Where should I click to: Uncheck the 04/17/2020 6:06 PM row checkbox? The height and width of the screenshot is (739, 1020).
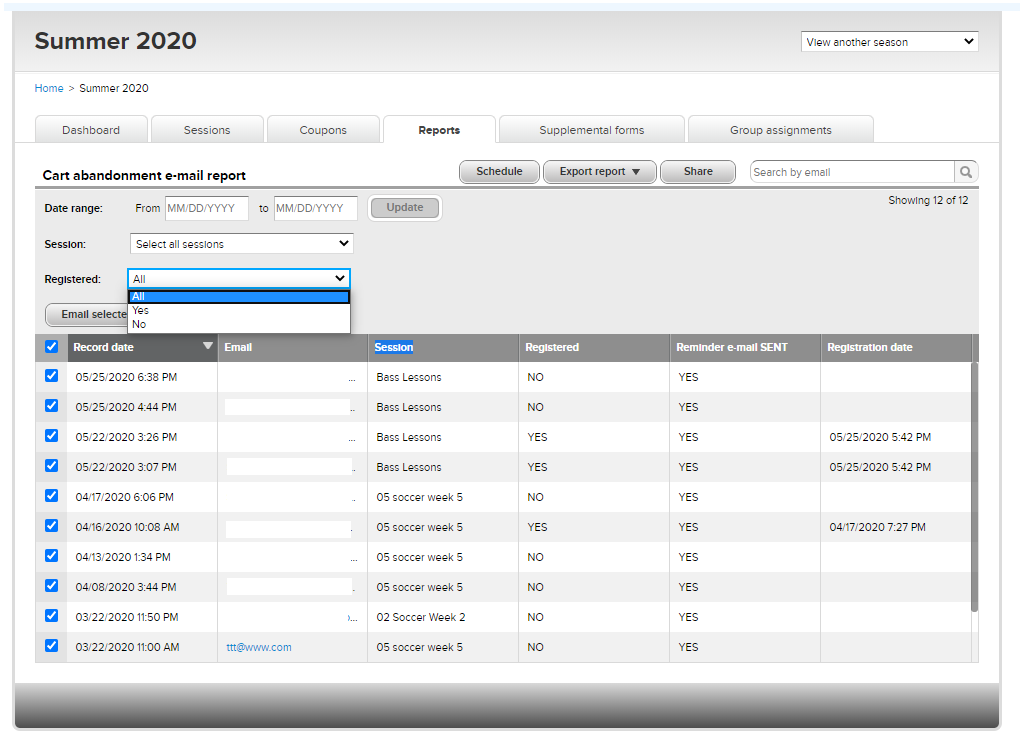pyautogui.click(x=52, y=497)
